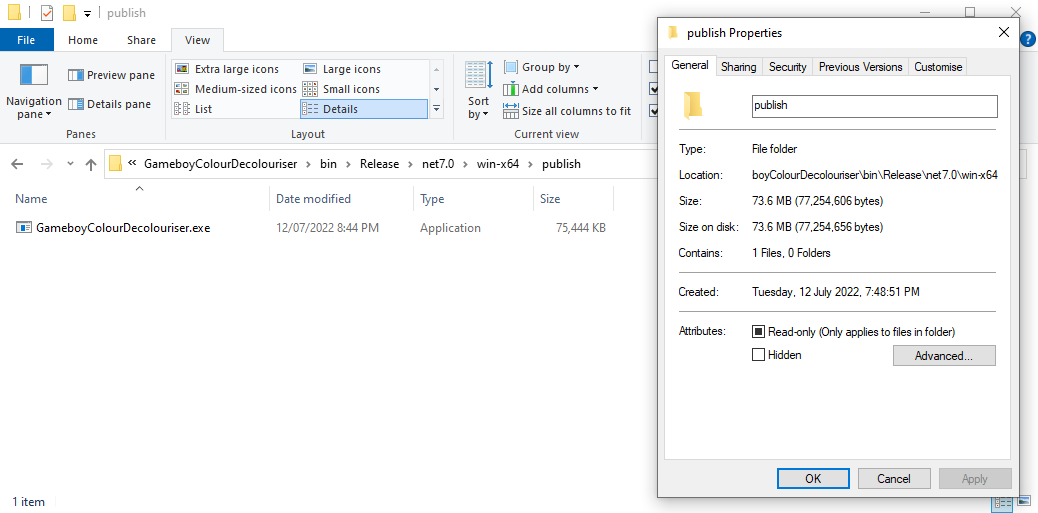Click Release in the address breadcrumb
The width and height of the screenshot is (1038, 513).
(379, 163)
